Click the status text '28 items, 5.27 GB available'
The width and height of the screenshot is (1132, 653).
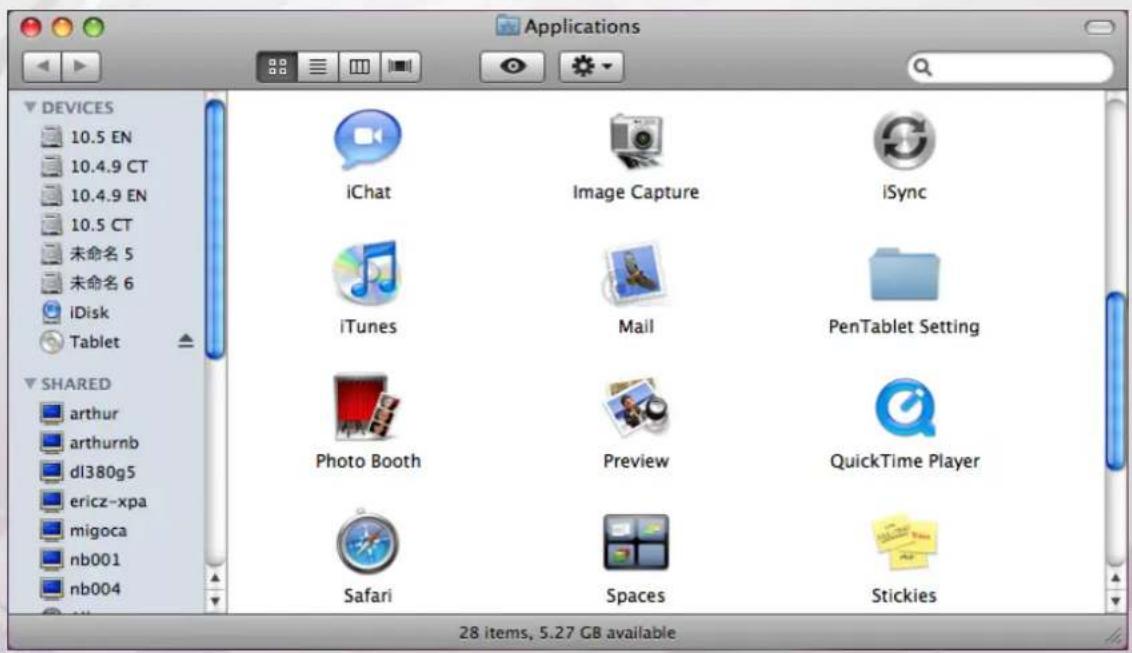(x=567, y=633)
